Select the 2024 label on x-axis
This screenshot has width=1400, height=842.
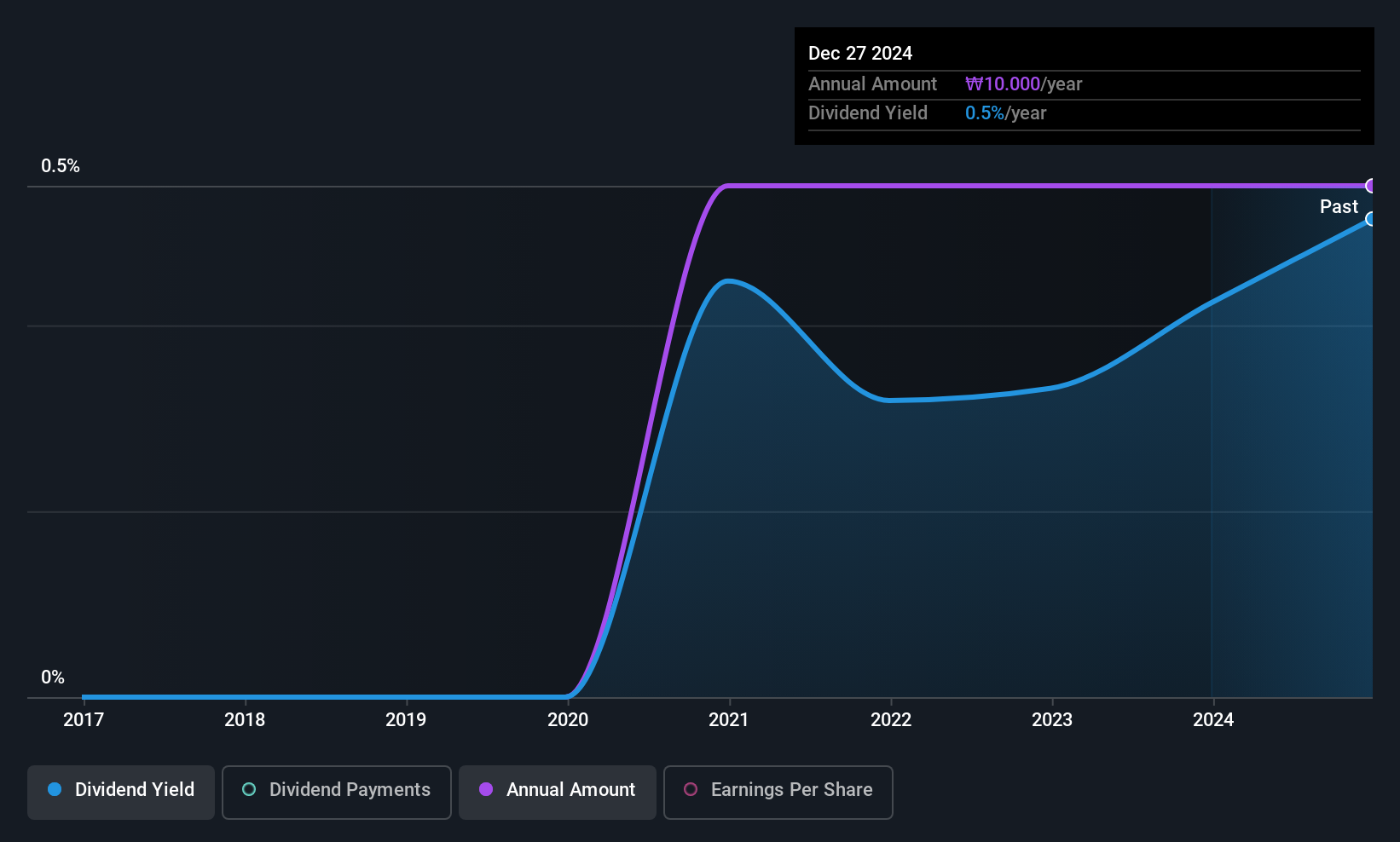coord(1213,719)
